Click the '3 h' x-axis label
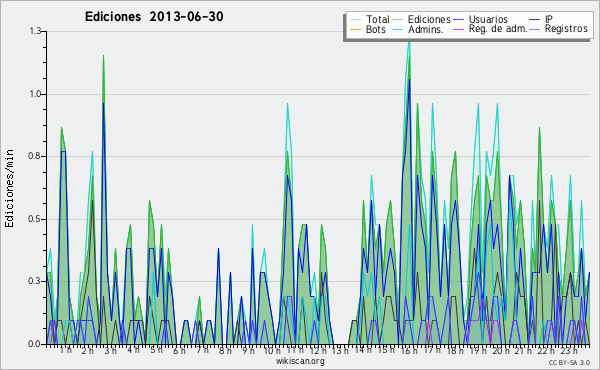 pos(111,350)
